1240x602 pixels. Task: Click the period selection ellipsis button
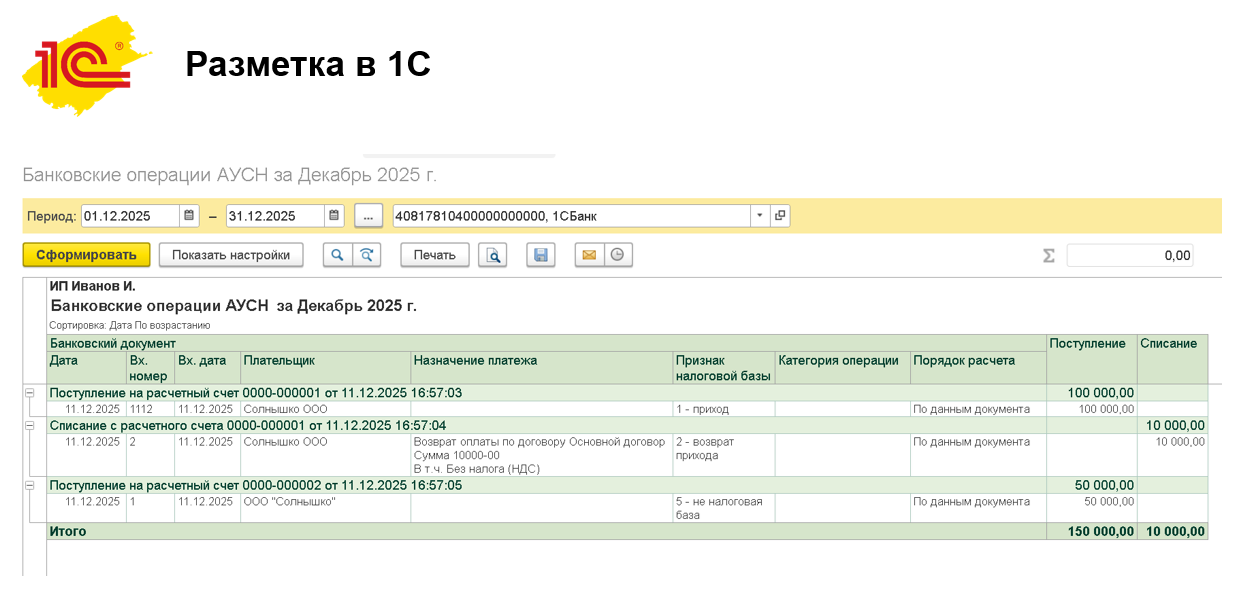(368, 216)
